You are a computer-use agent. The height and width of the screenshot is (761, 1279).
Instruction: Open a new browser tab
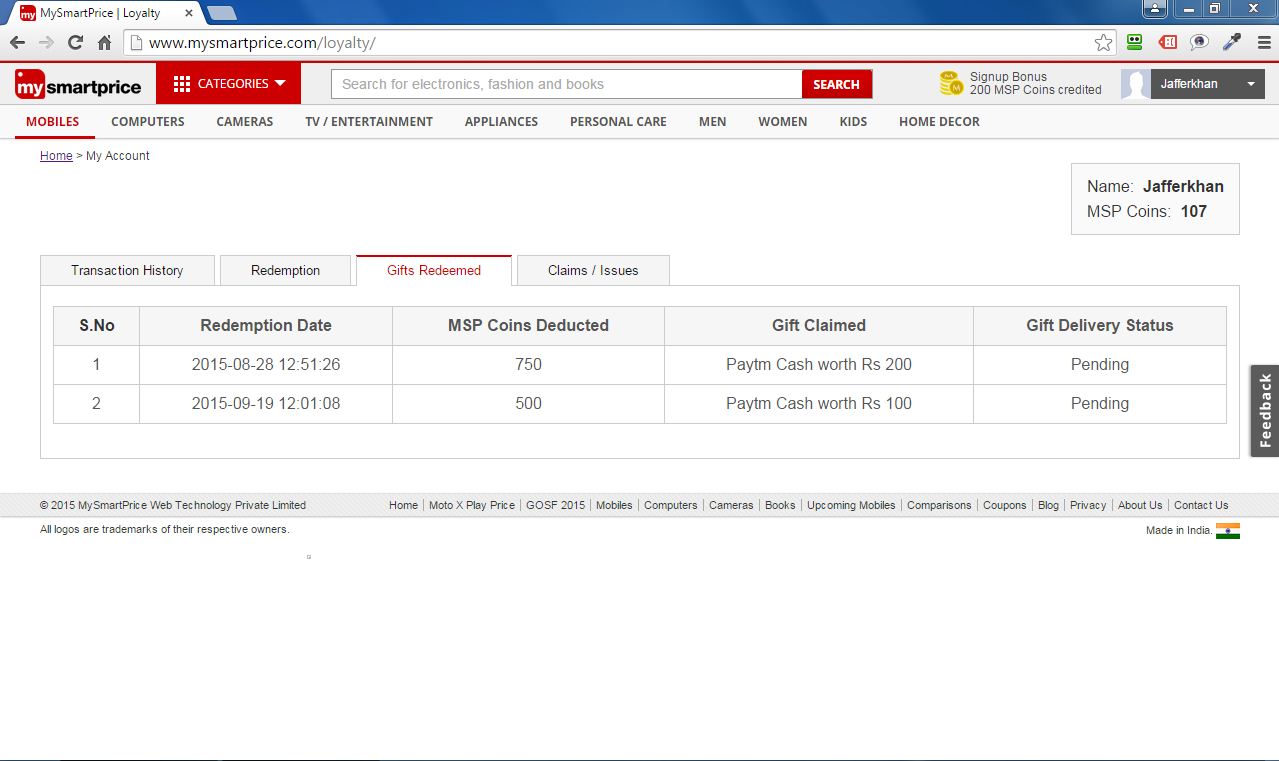tap(221, 13)
